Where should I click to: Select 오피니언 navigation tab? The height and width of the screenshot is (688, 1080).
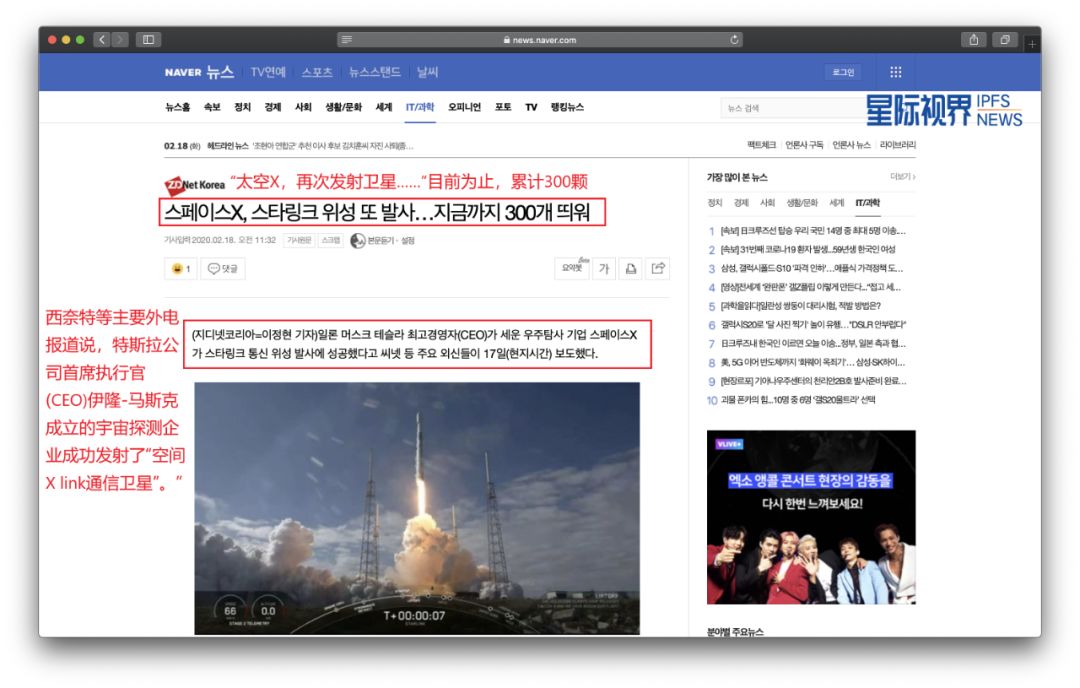(464, 107)
